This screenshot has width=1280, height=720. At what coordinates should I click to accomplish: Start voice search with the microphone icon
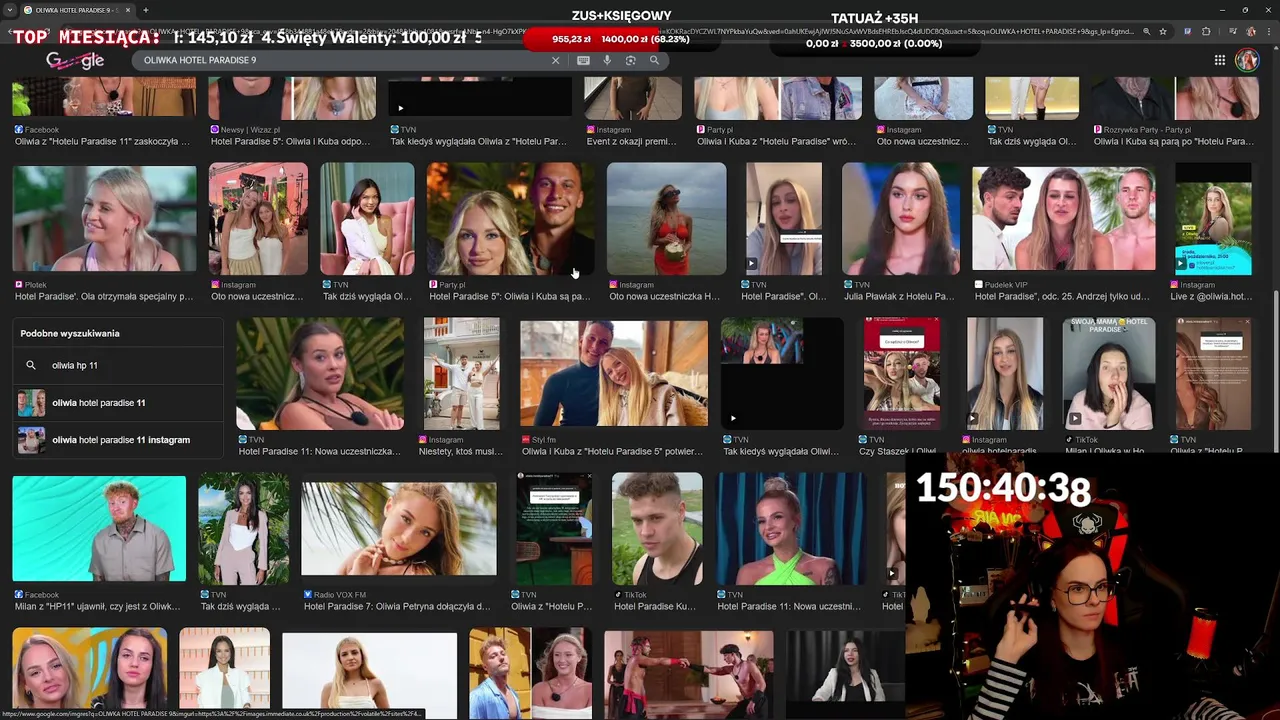[x=607, y=60]
